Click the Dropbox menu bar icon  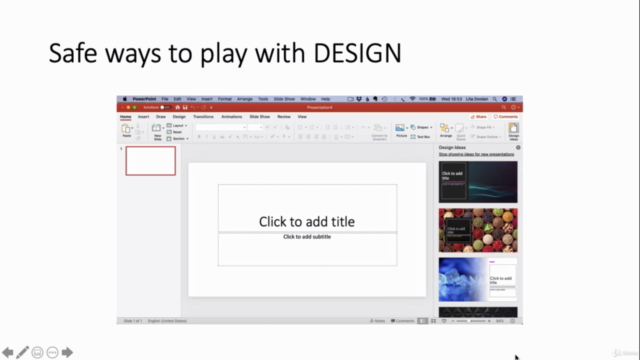[x=359, y=99]
